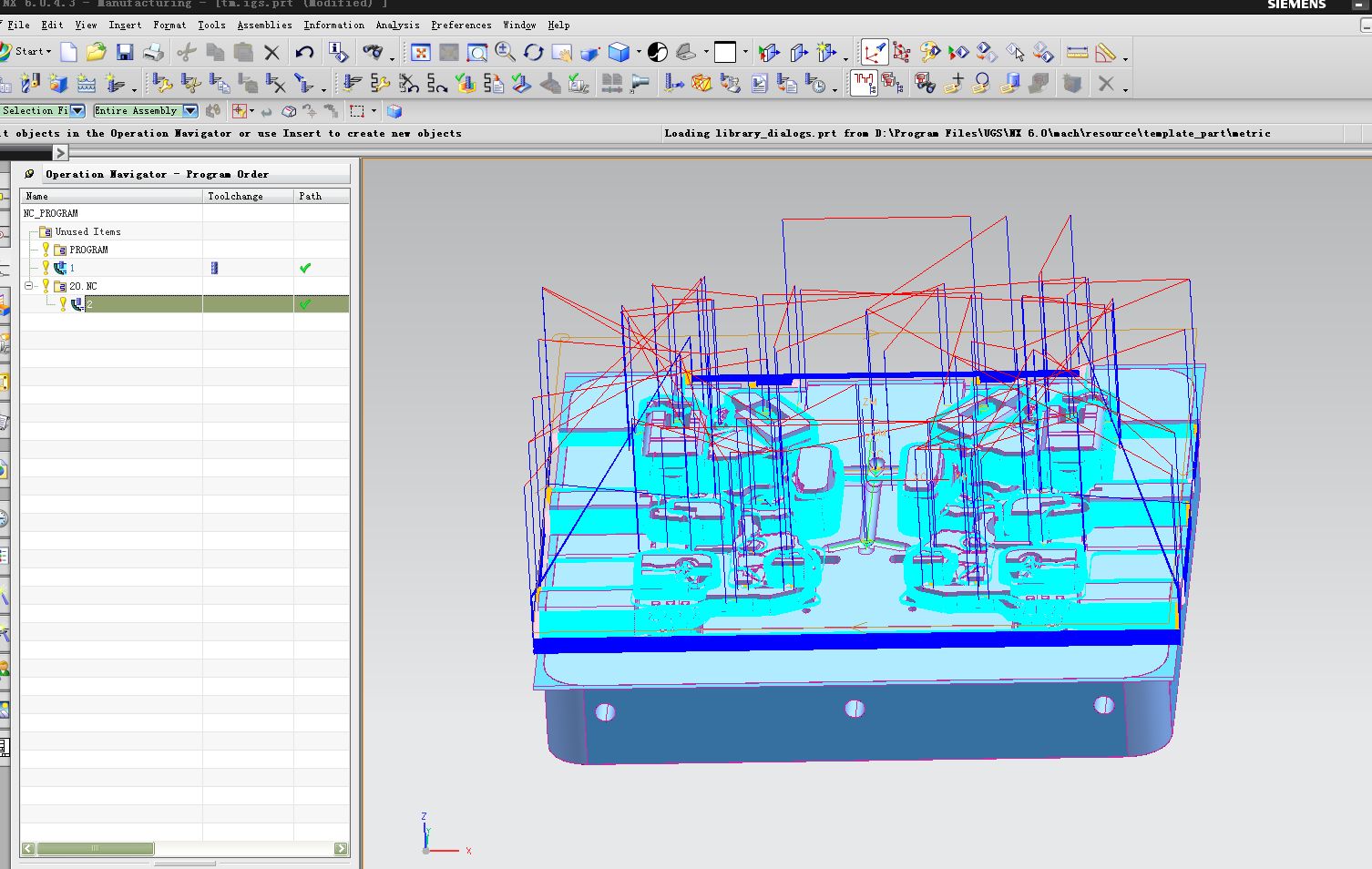This screenshot has width=1372, height=869.
Task: Select the PROGRAM folder in navigator
Action: [88, 250]
